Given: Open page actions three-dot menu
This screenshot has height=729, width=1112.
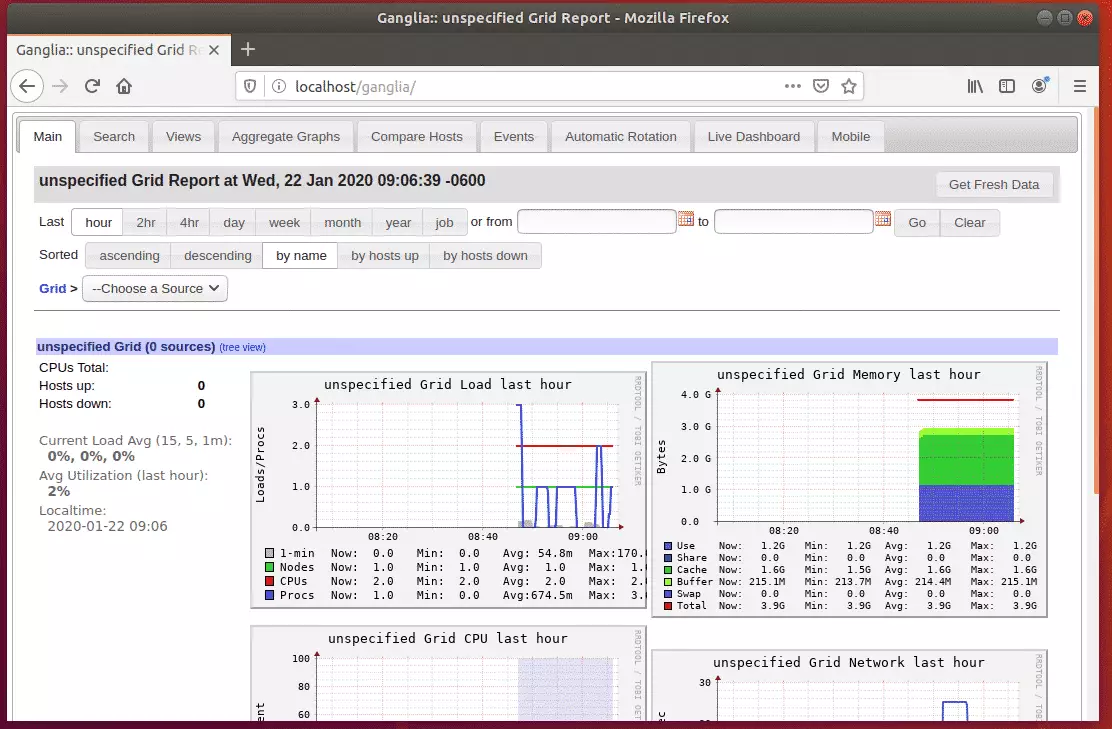Looking at the screenshot, I should point(793,87).
